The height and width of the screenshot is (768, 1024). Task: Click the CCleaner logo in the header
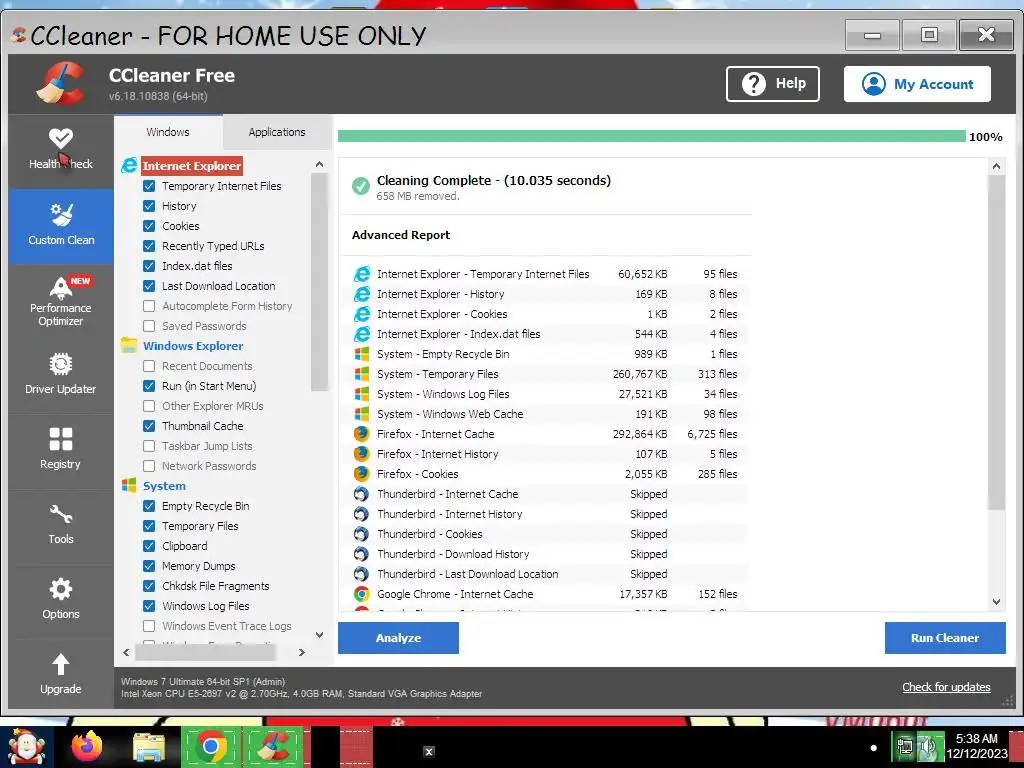point(60,83)
